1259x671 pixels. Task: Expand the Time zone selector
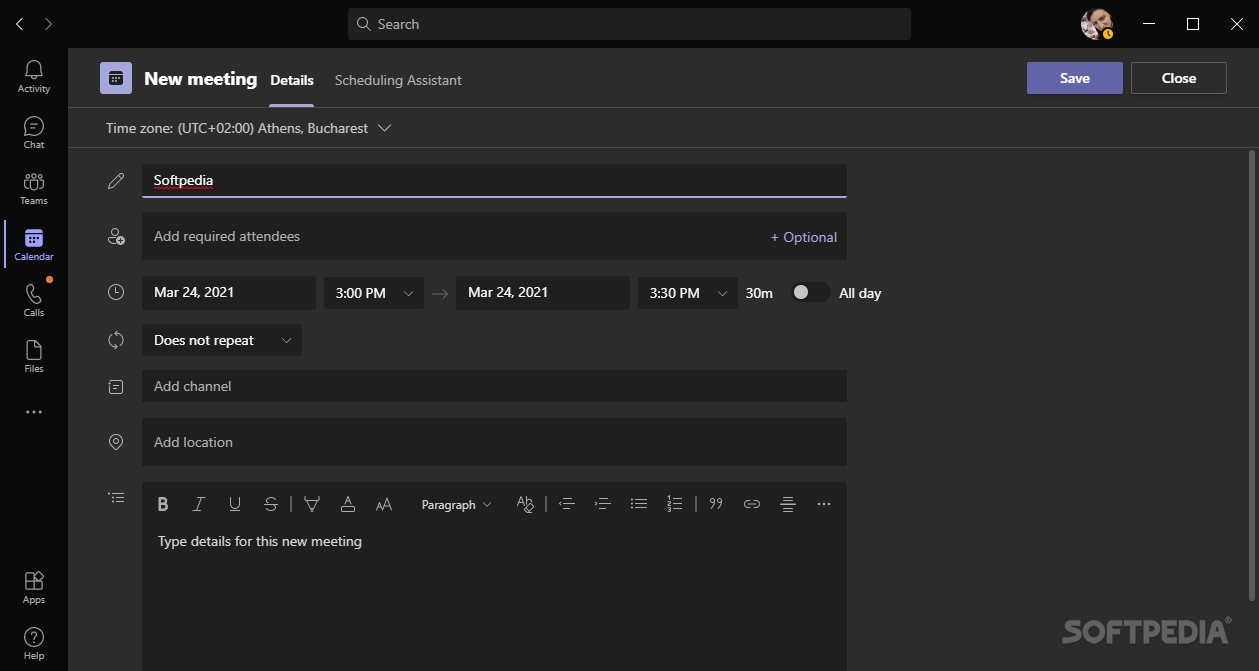point(248,128)
